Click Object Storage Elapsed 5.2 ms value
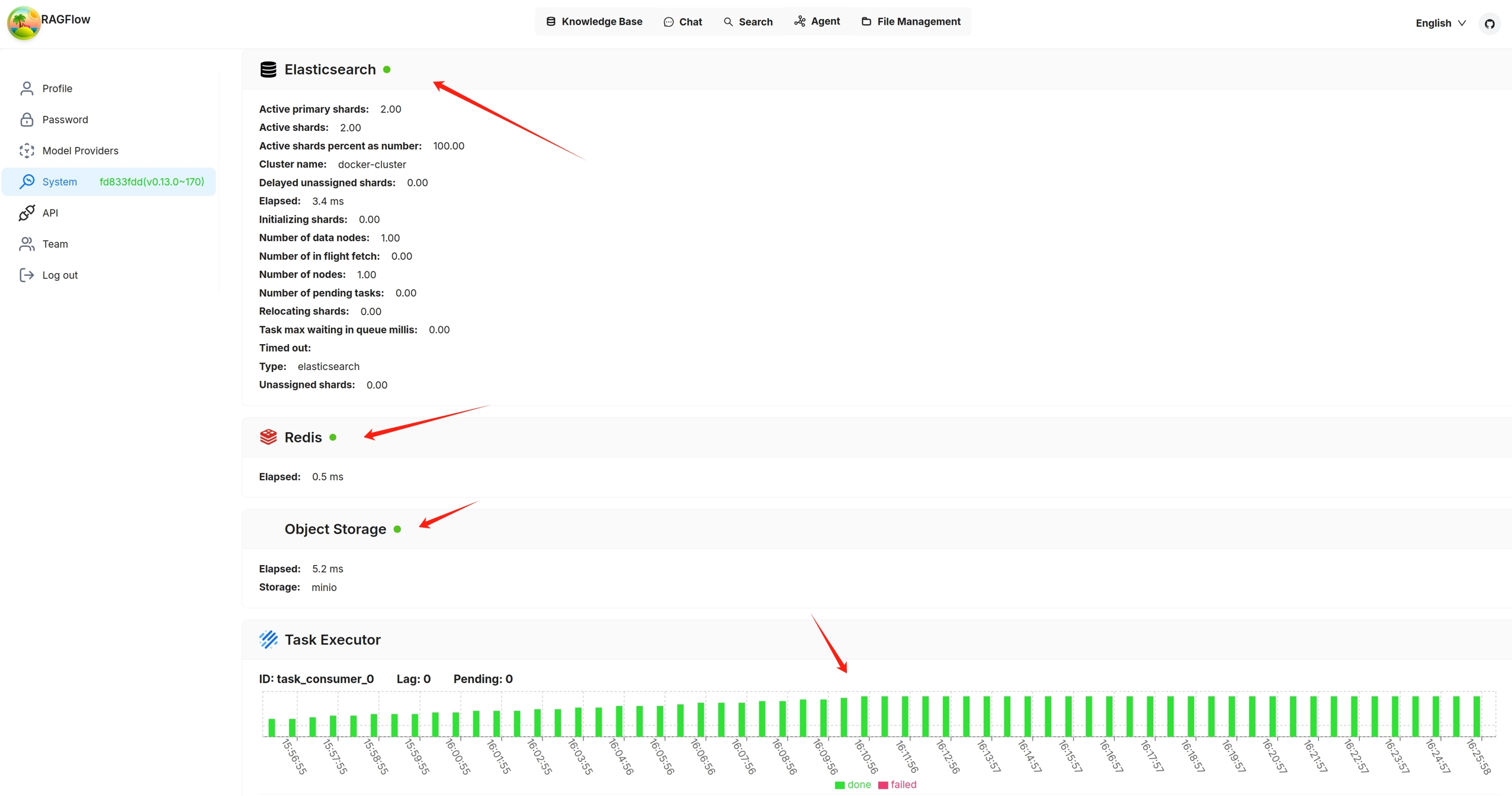1512x796 pixels. click(x=328, y=569)
